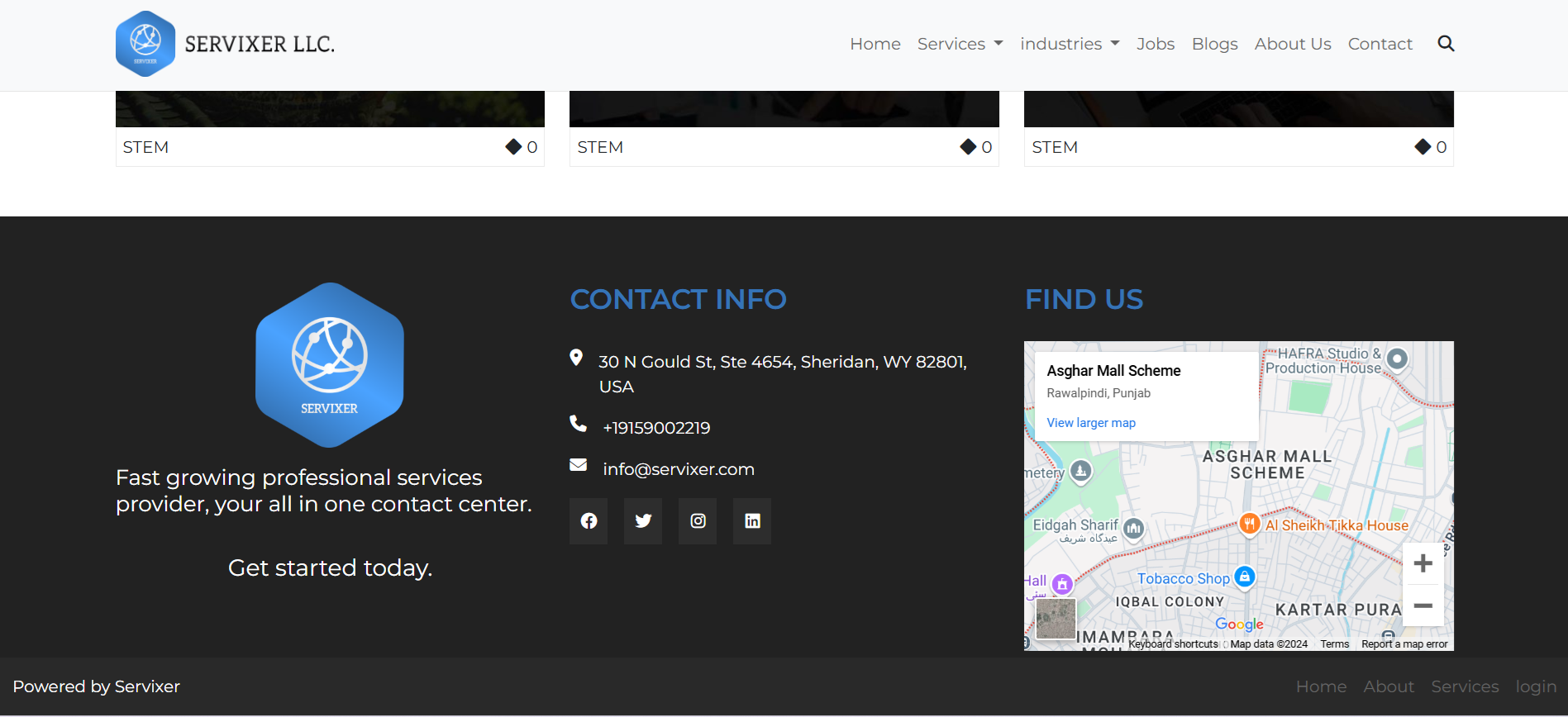The height and width of the screenshot is (717, 1568).
Task: Open the Instagram social icon
Action: (x=698, y=521)
